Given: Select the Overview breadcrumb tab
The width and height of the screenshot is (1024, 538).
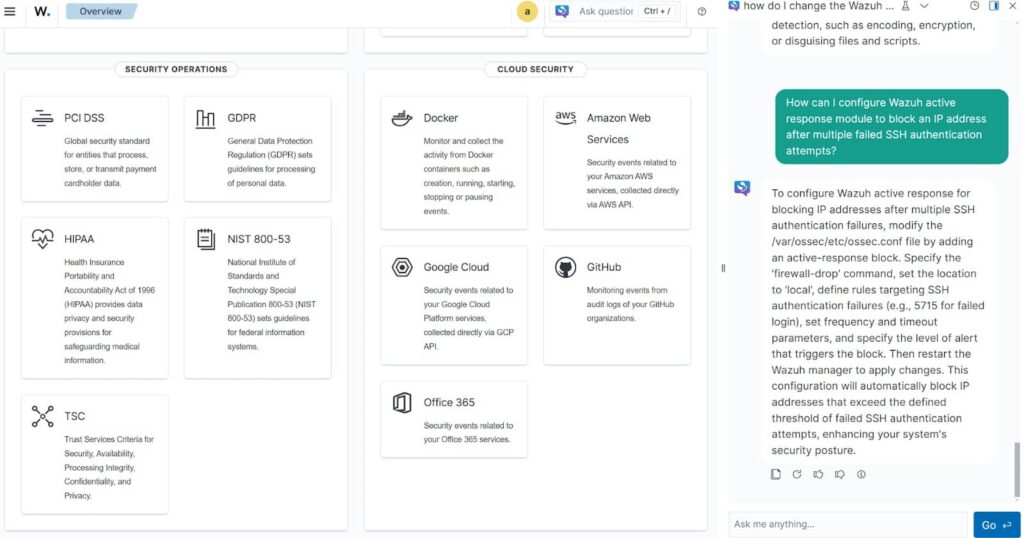Looking at the screenshot, I should tap(100, 12).
